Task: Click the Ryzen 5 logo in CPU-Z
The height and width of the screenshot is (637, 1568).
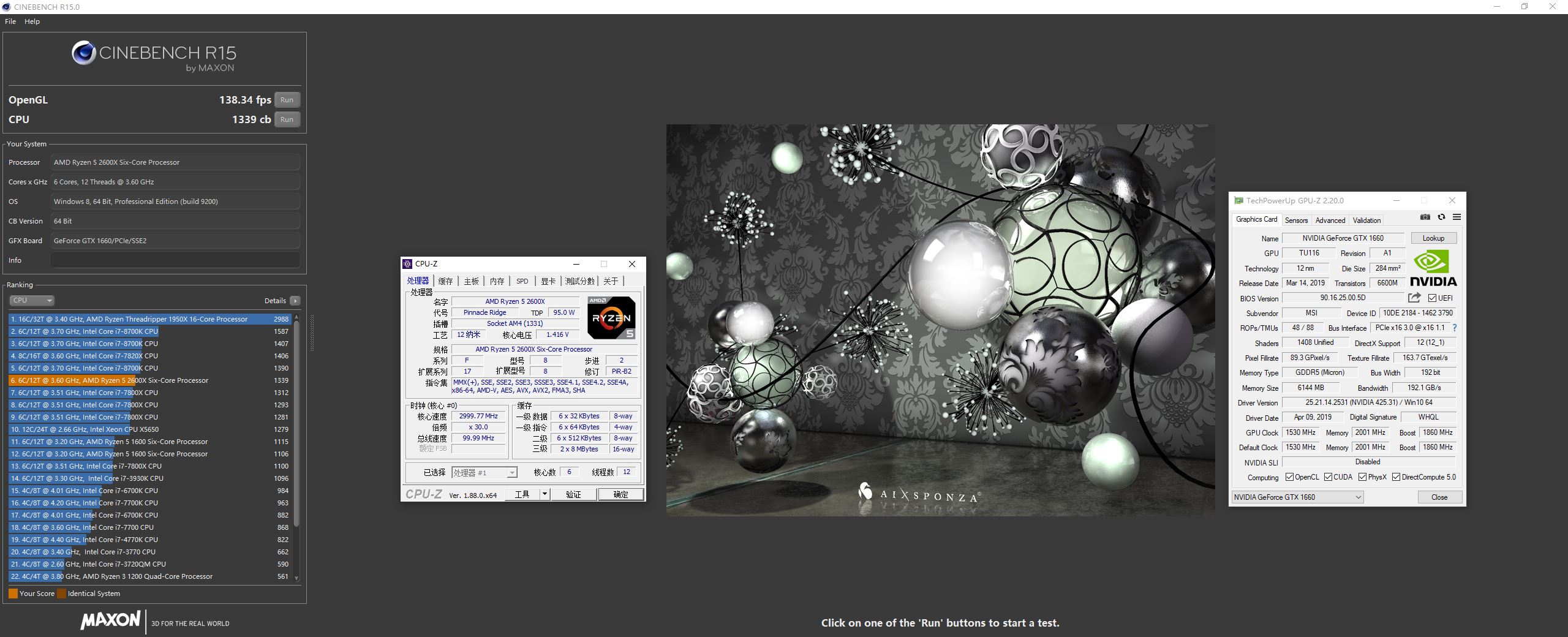Action: (611, 318)
